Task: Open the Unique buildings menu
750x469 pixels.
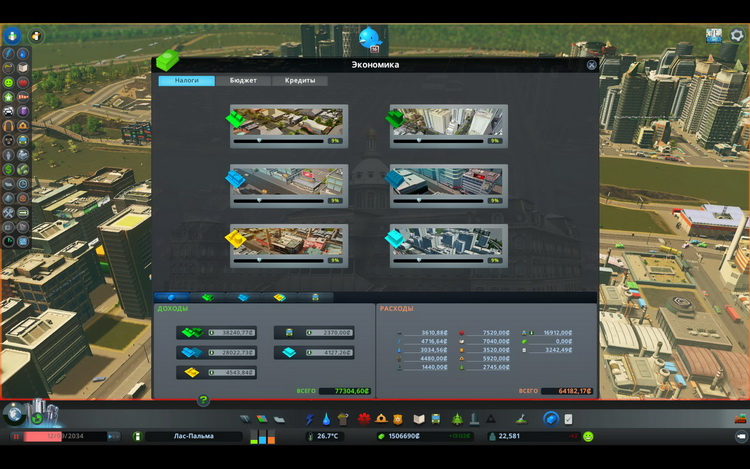Action: coord(474,419)
